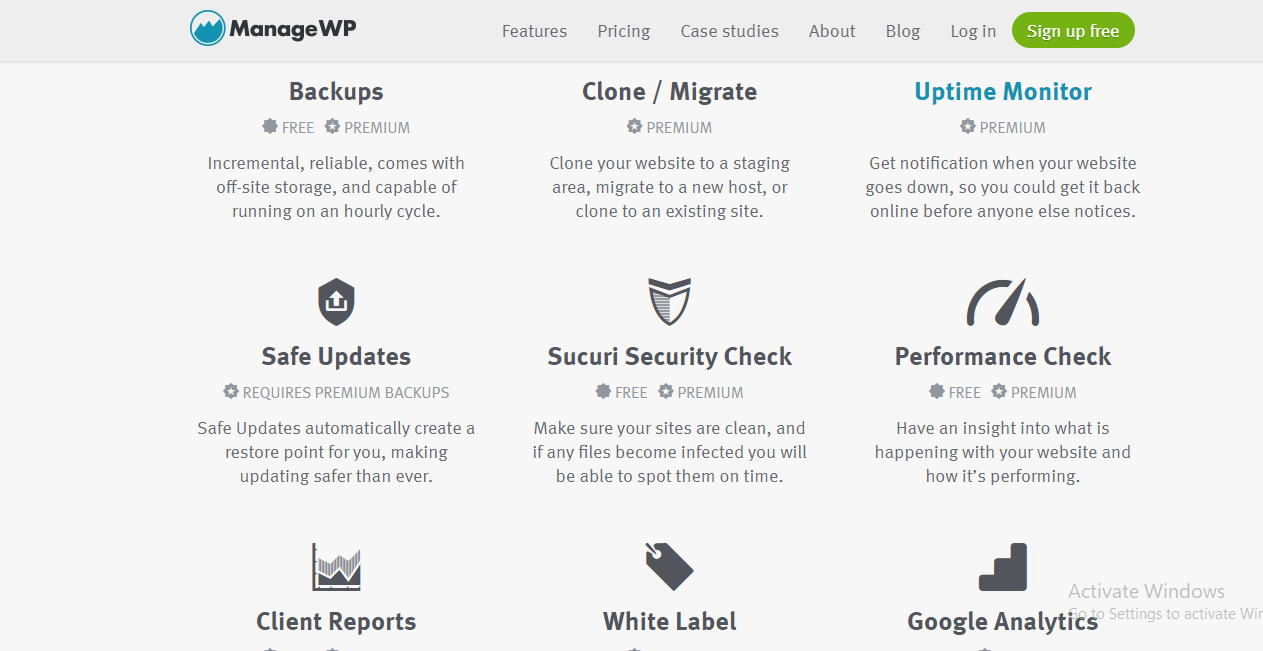The width and height of the screenshot is (1263, 651).
Task: Click the PREMIUM badge icon under Sucuri Security Check
Action: [666, 392]
